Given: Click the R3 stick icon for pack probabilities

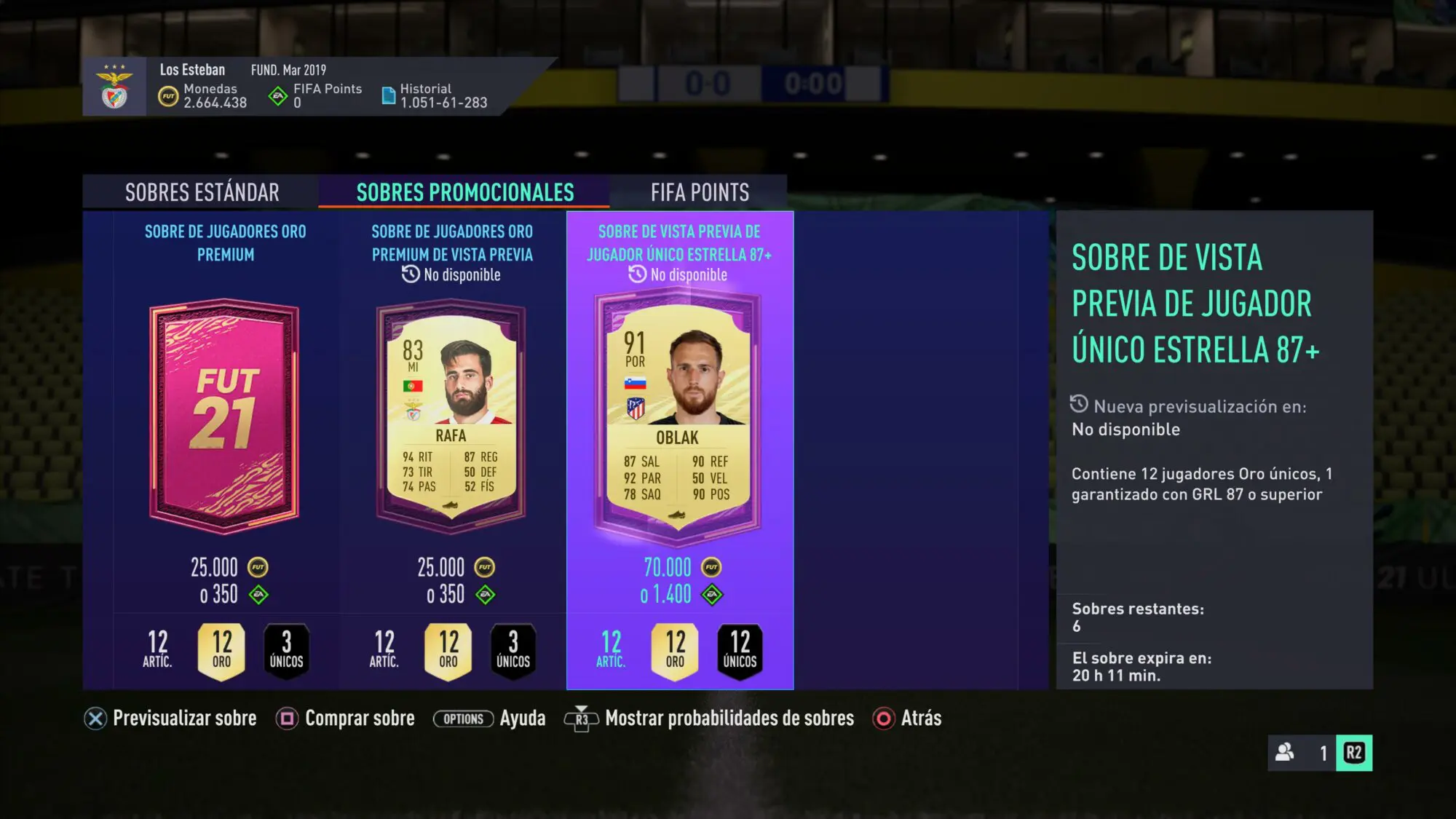Looking at the screenshot, I should tap(581, 719).
